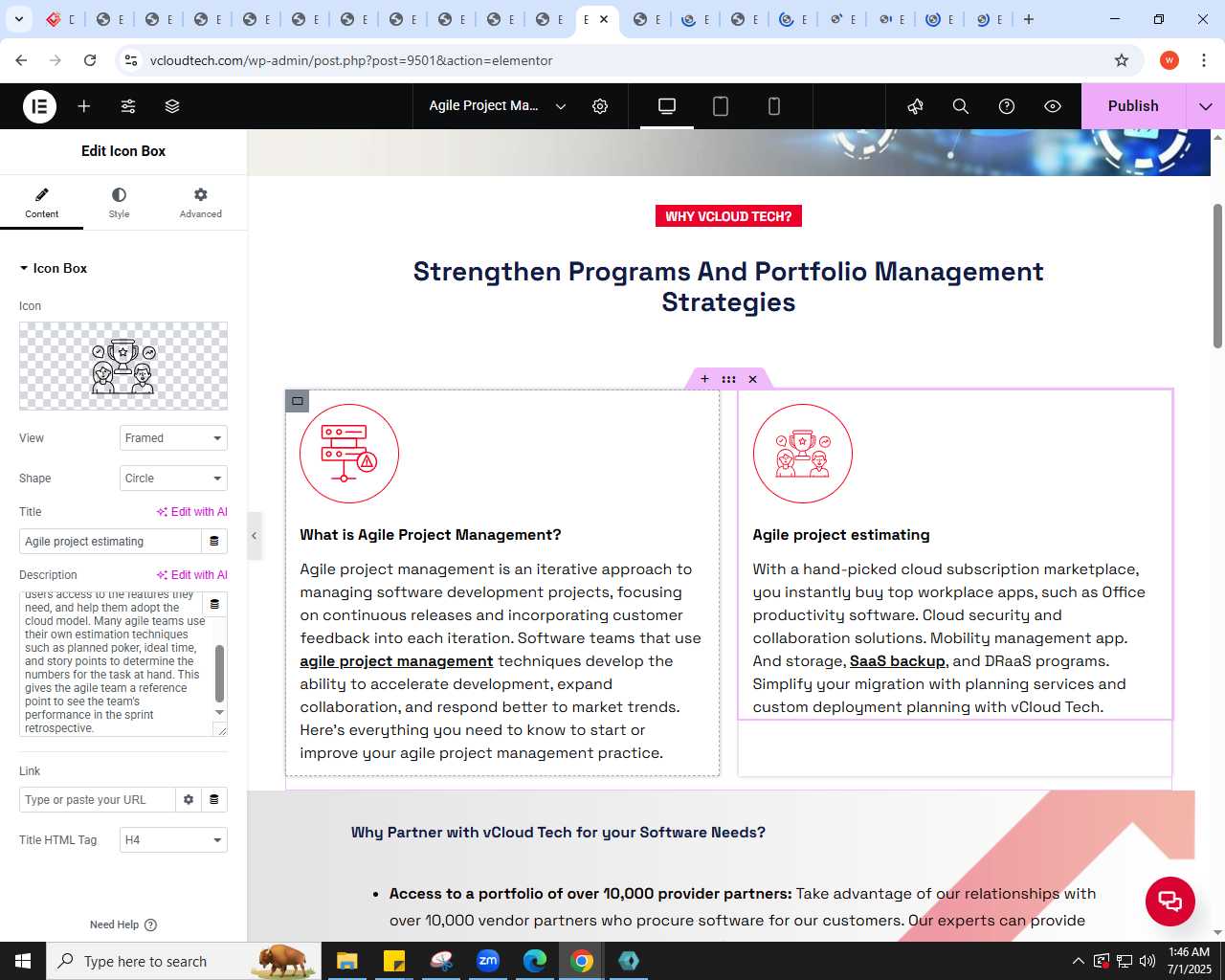This screenshot has width=1225, height=980.
Task: Select the WHY VCLOUD TECH? red label
Action: coord(728,216)
